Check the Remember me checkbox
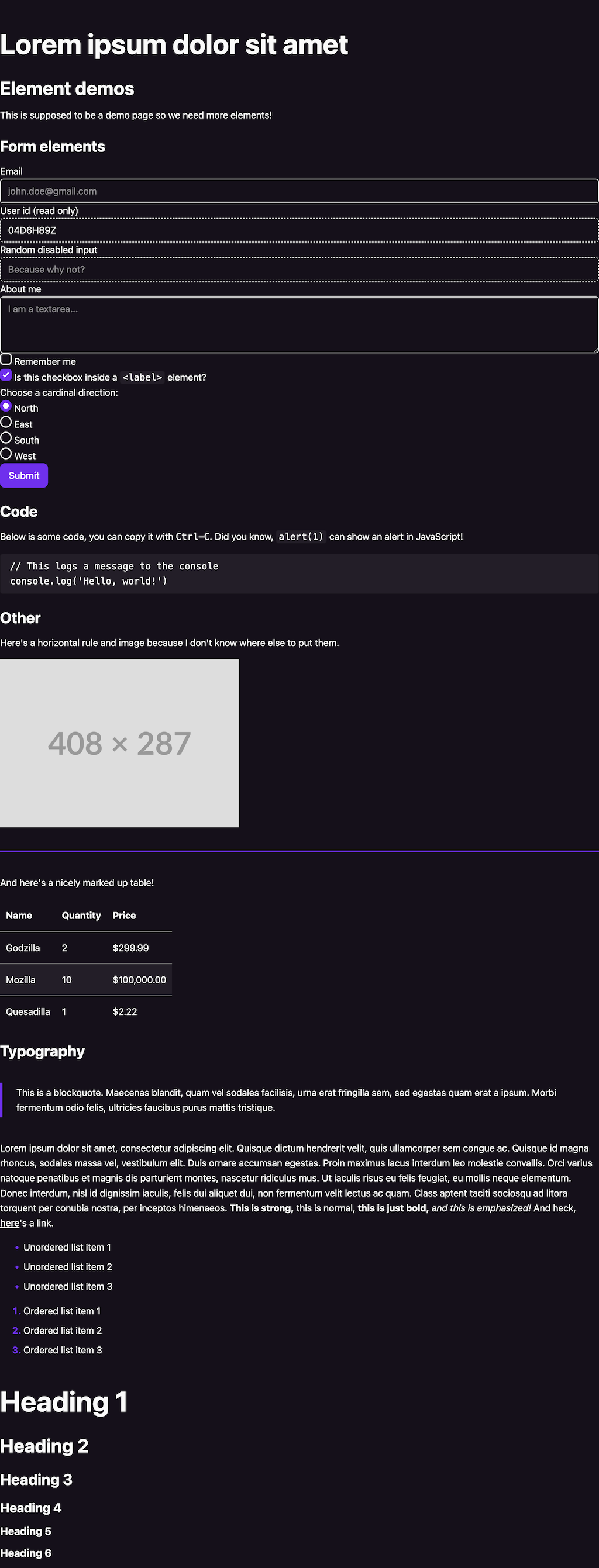 [6, 359]
